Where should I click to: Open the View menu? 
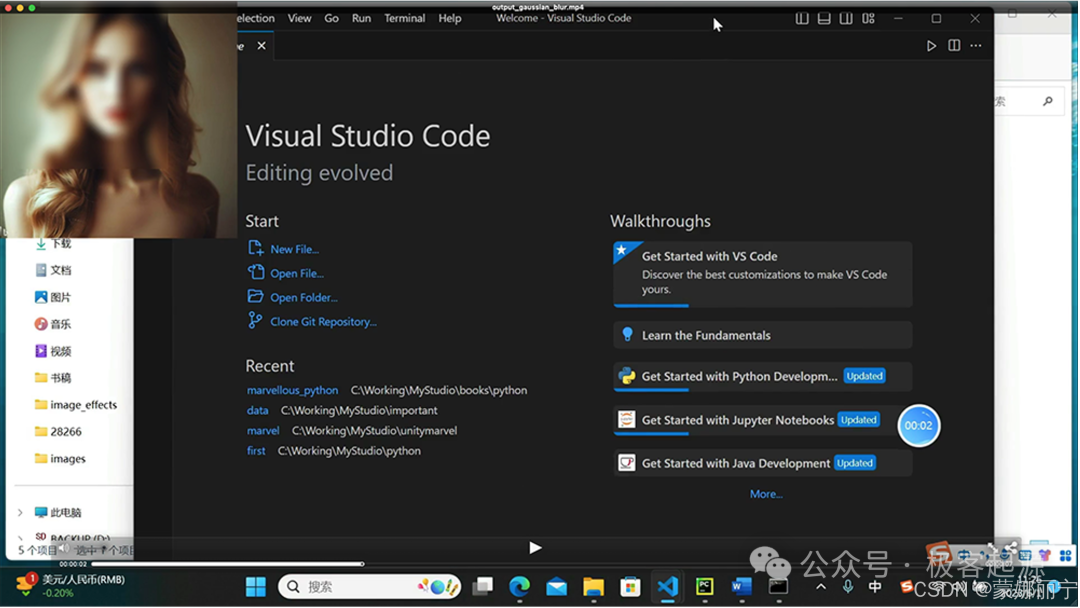click(300, 18)
